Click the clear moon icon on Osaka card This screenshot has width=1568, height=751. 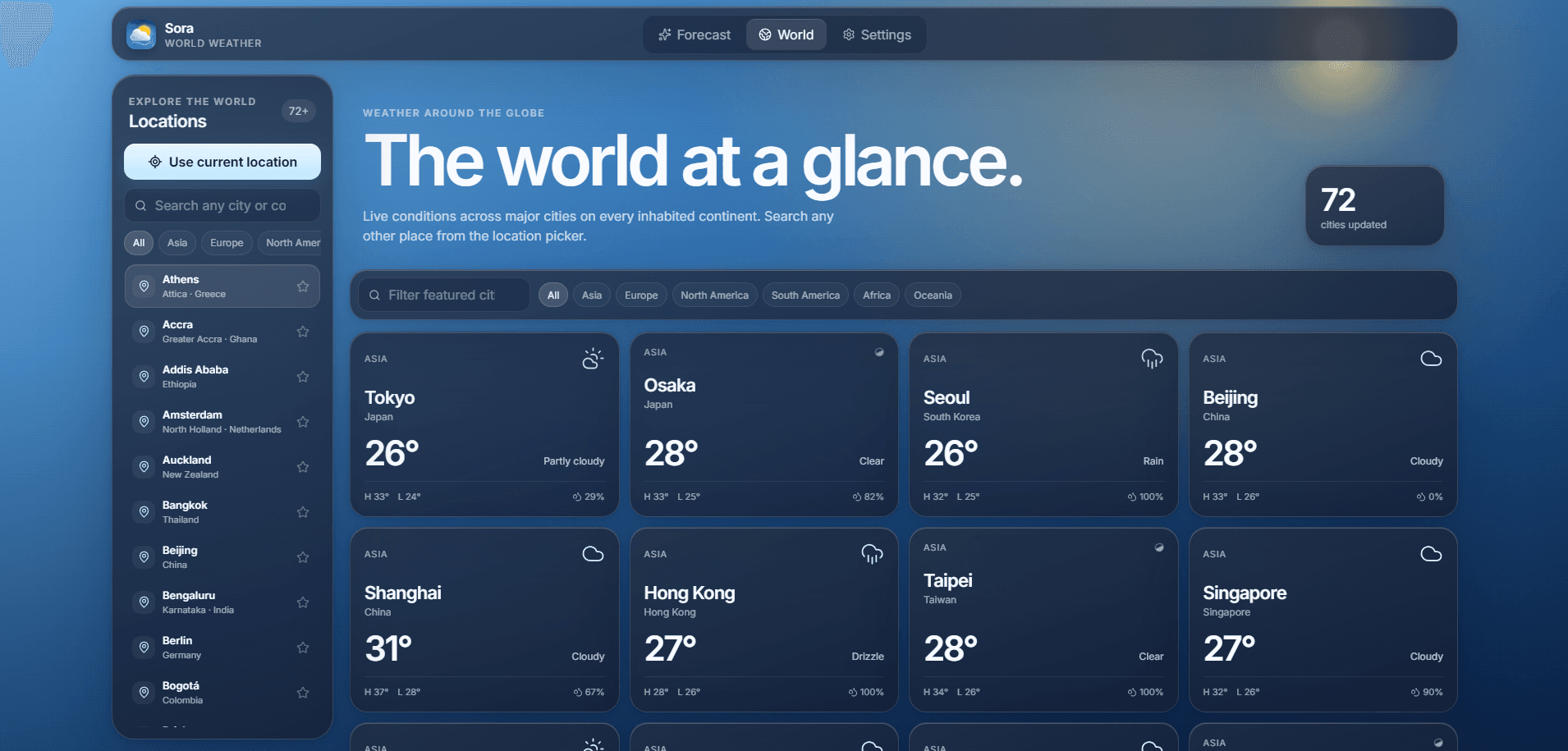pos(879,352)
